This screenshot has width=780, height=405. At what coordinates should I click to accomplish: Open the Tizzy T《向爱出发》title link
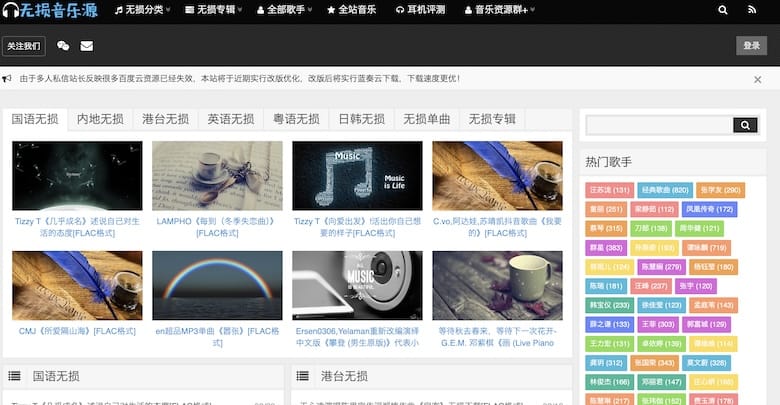tap(357, 227)
